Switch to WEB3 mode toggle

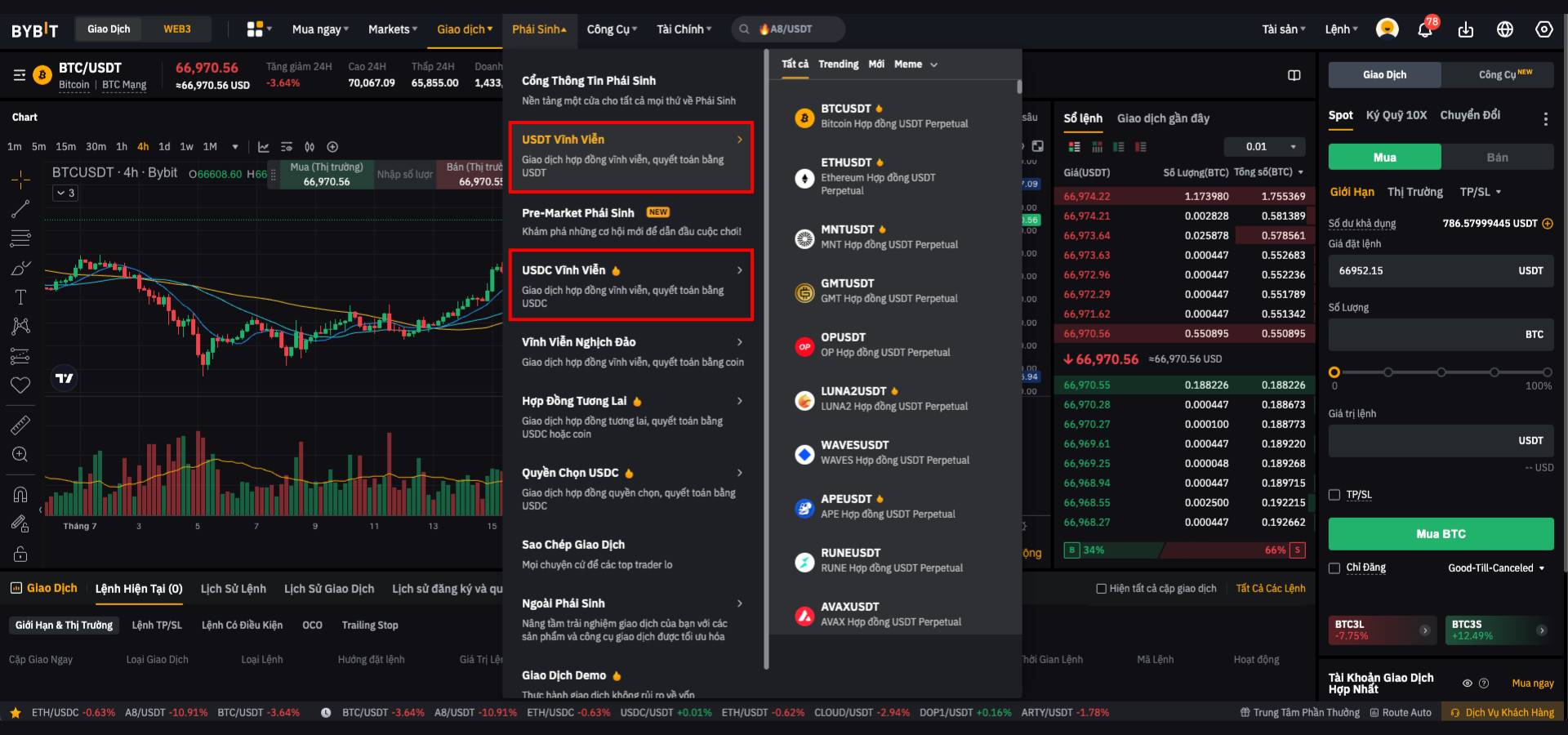coord(177,29)
